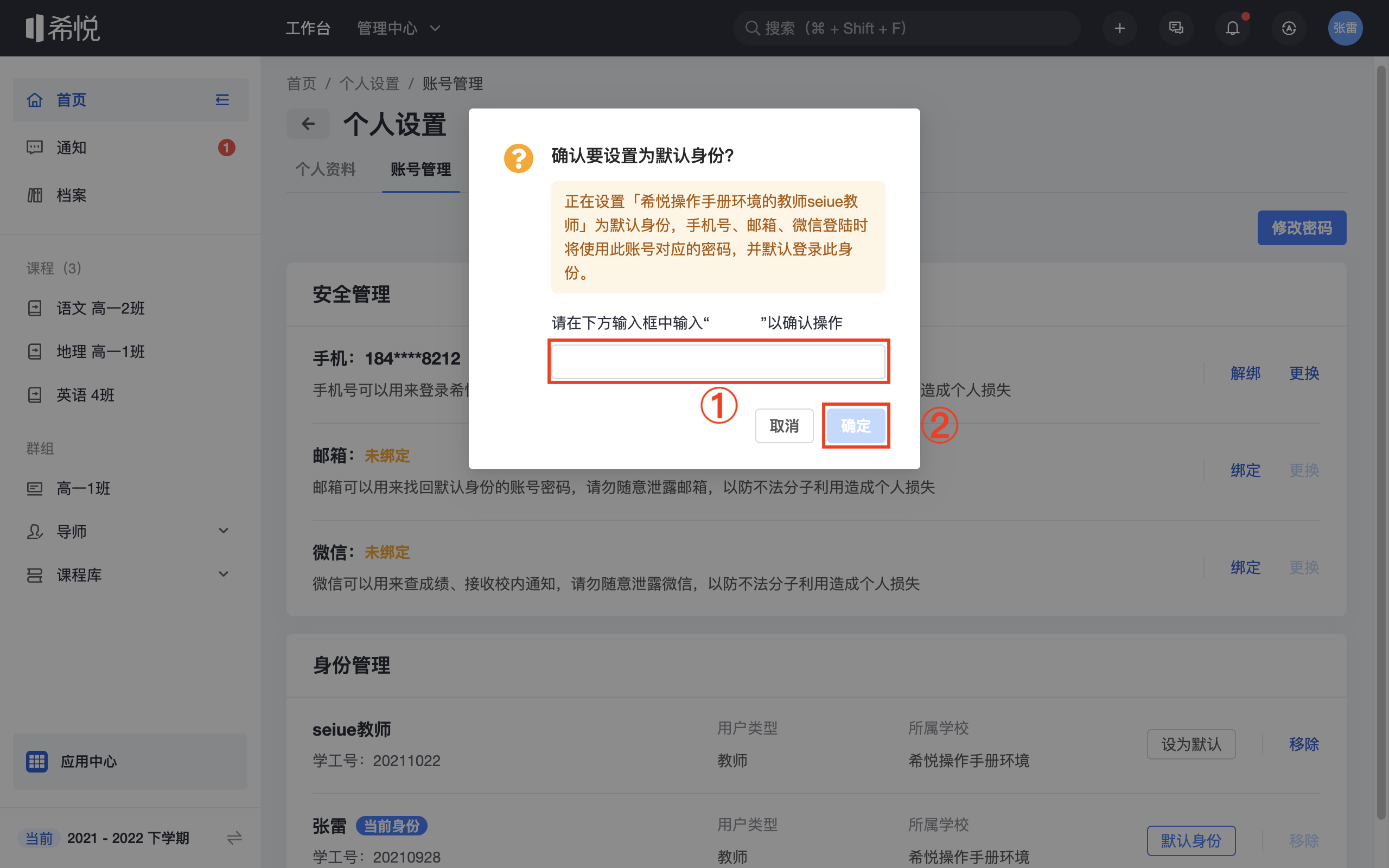Screen dimensions: 1389x868
Task: Switch to the 个人资料 tab
Action: [x=326, y=169]
